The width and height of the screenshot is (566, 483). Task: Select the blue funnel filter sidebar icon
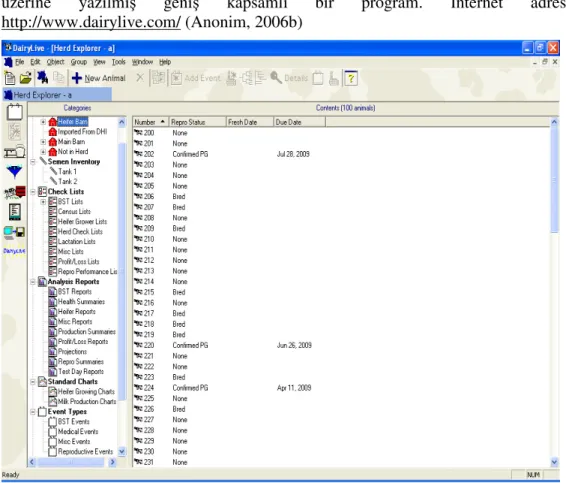coord(14,171)
